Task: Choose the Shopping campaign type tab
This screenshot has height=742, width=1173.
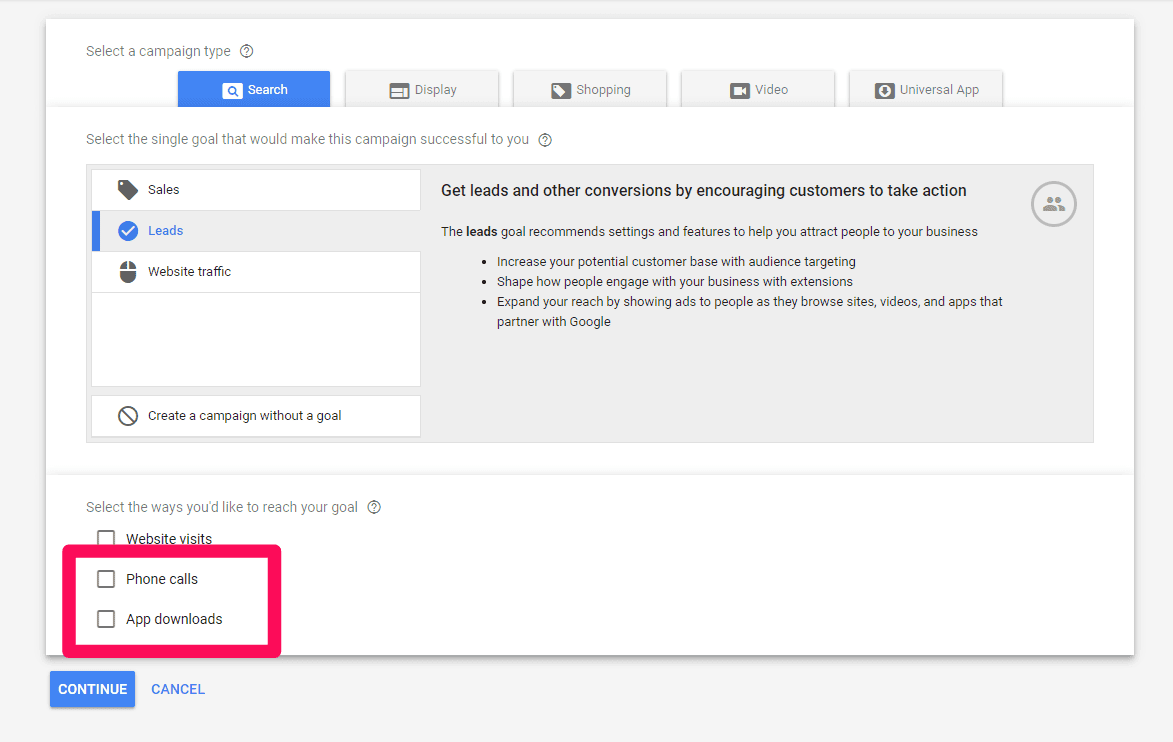Action: pos(590,90)
